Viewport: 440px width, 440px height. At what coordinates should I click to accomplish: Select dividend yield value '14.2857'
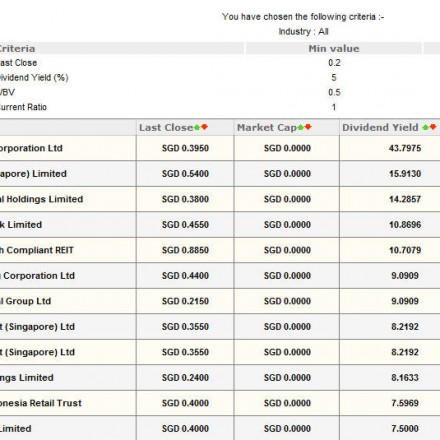pyautogui.click(x=405, y=199)
